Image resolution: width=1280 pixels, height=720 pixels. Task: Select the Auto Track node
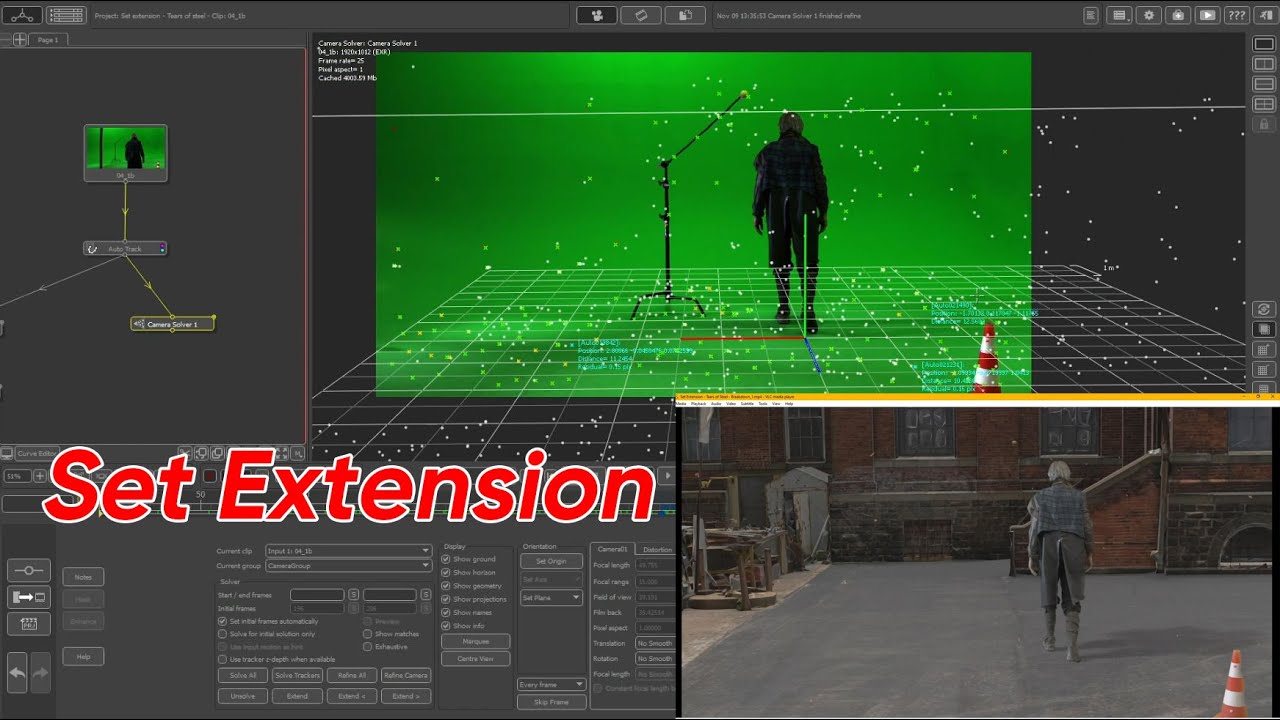[x=125, y=248]
